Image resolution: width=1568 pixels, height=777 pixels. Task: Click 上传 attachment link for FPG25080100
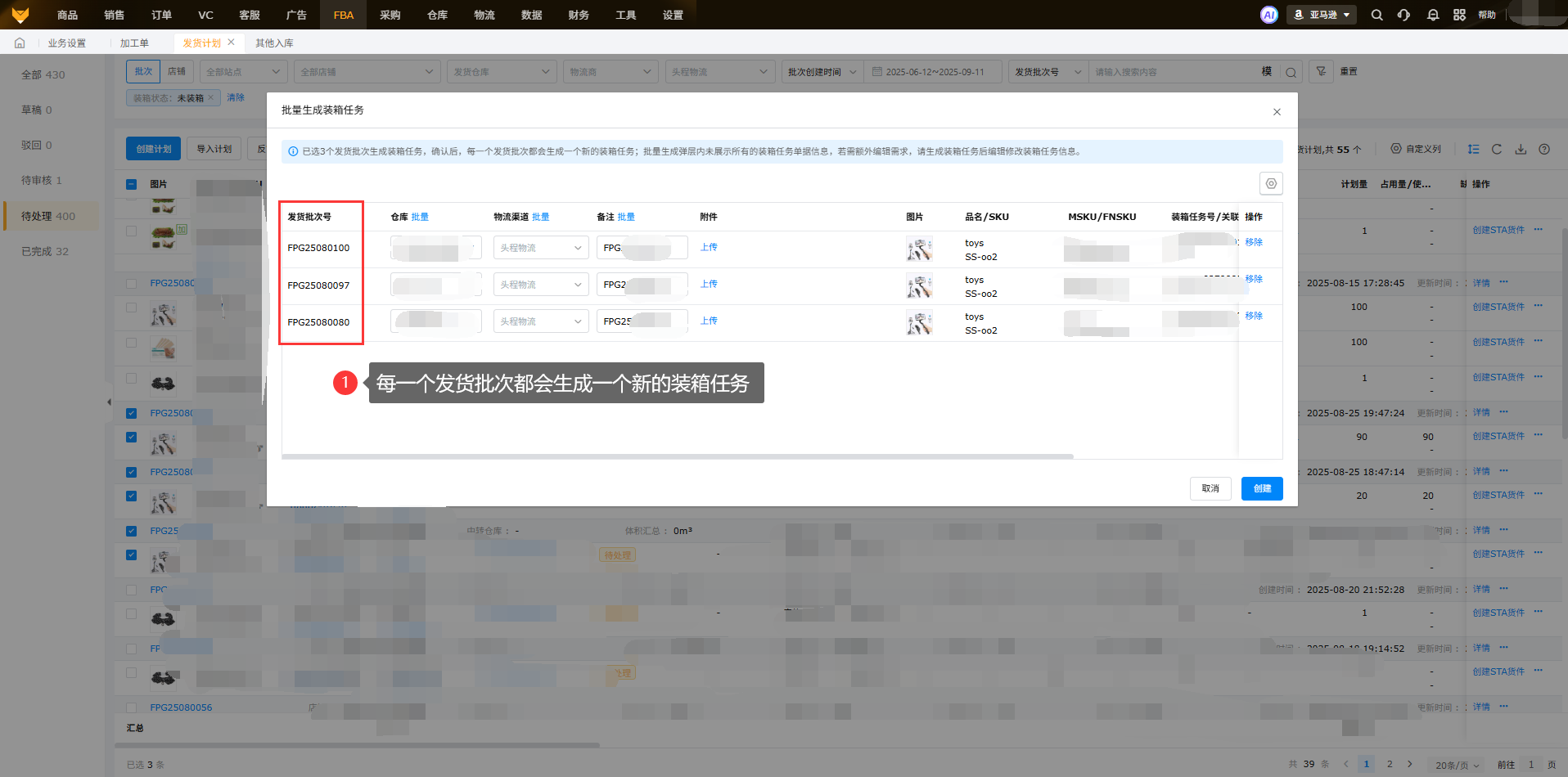(x=709, y=247)
